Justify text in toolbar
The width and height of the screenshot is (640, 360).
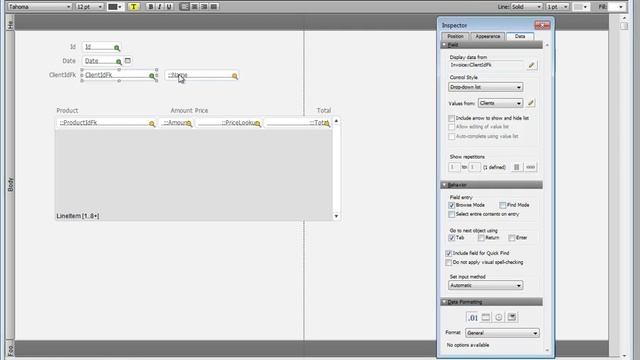[213, 7]
